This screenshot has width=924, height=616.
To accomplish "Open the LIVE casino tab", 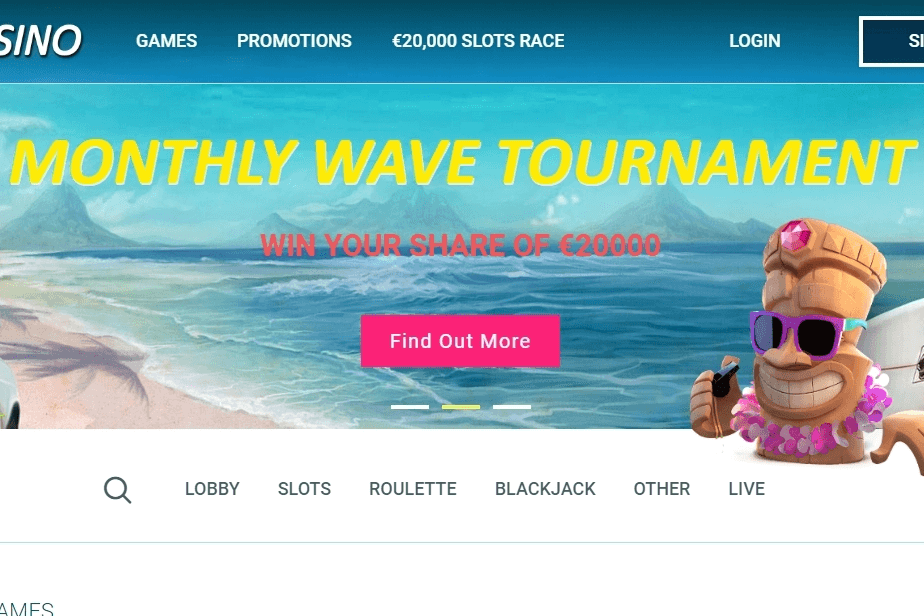I will click(x=747, y=489).
